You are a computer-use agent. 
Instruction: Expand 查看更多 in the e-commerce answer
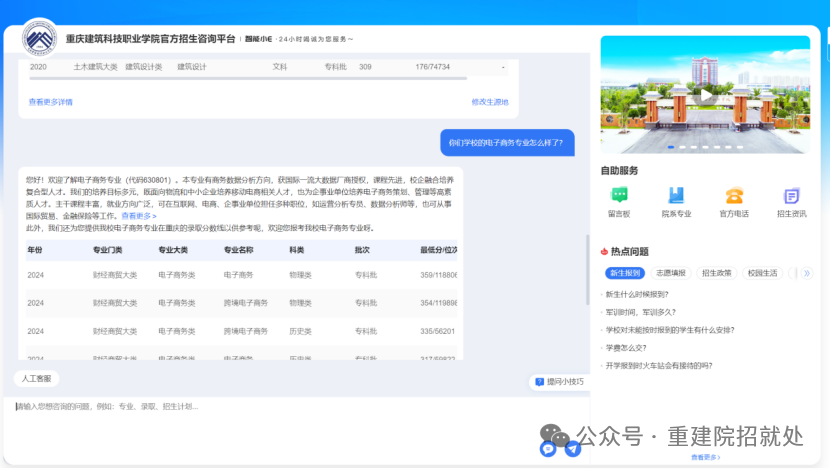click(x=139, y=216)
